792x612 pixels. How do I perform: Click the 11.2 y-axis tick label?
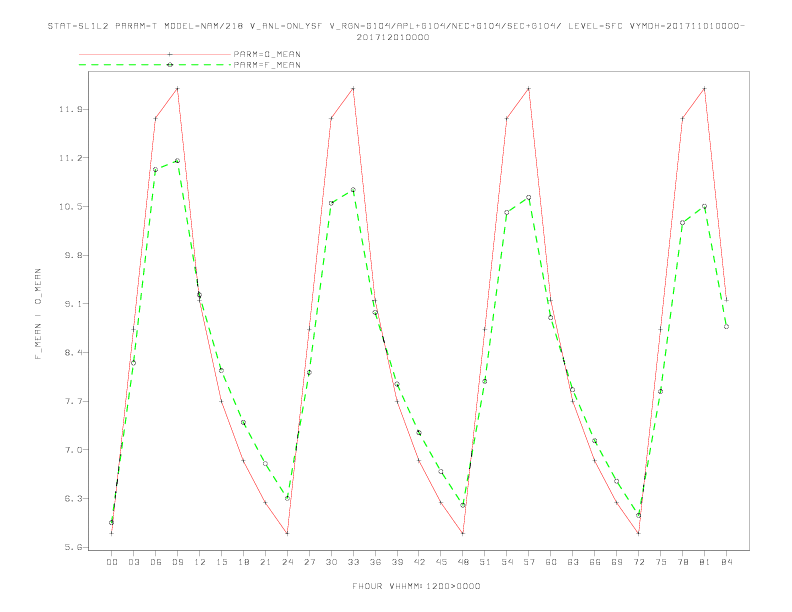pos(71,158)
